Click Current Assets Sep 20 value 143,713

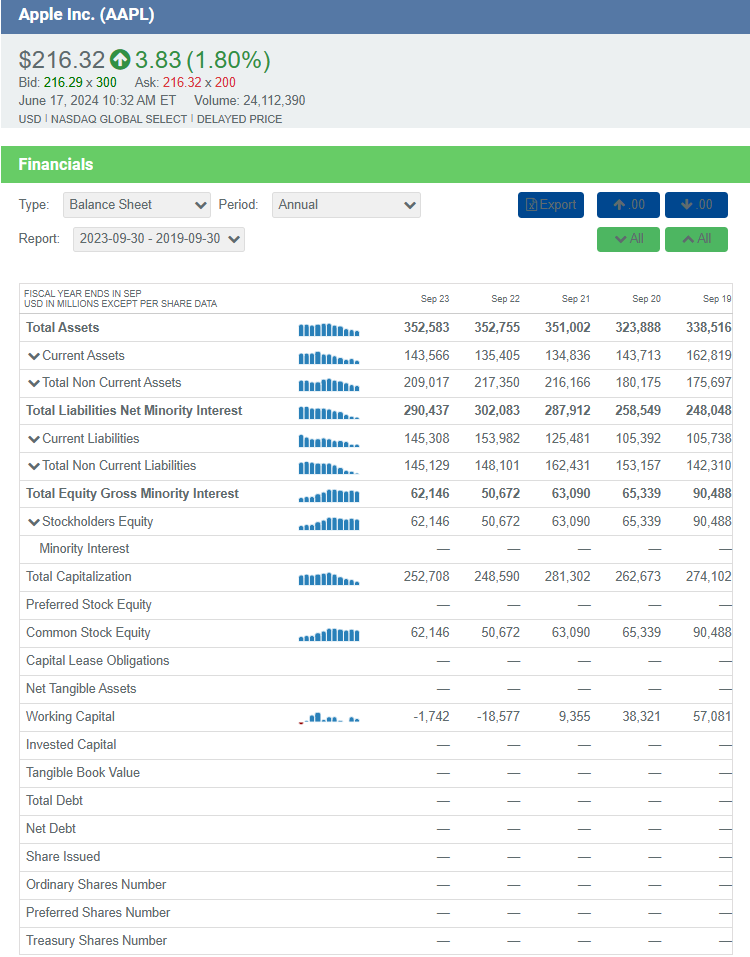pyautogui.click(x=638, y=356)
